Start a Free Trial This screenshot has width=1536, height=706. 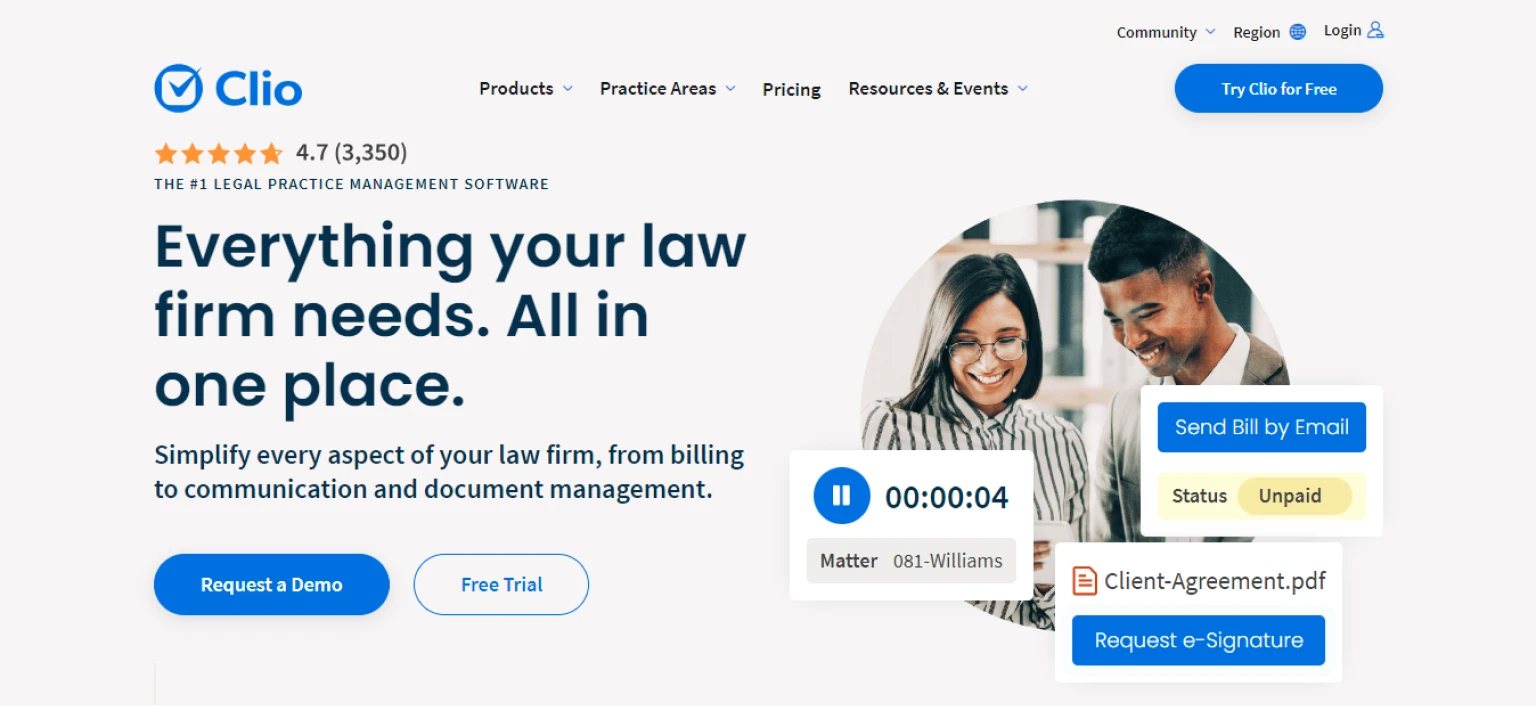tap(501, 585)
